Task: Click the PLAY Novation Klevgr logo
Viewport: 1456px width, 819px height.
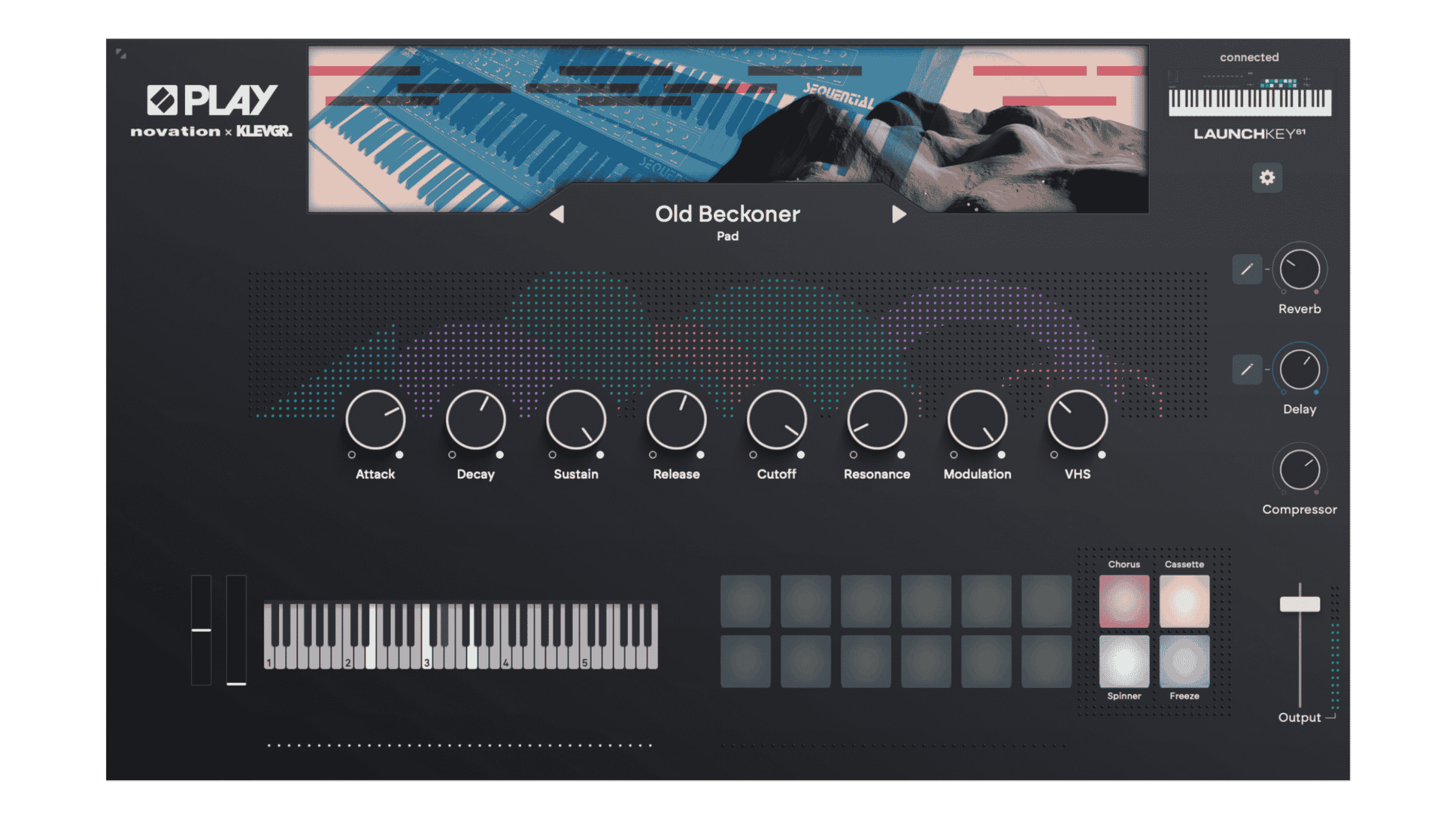Action: tap(211, 110)
